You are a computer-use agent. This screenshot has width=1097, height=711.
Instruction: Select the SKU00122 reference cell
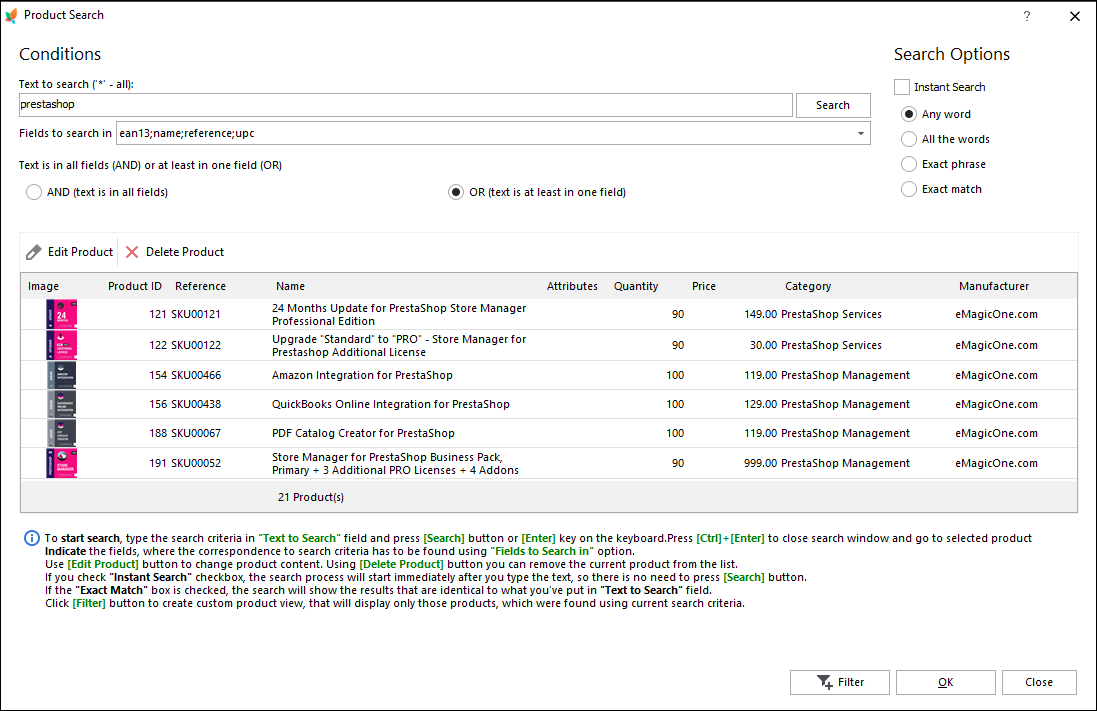point(196,345)
